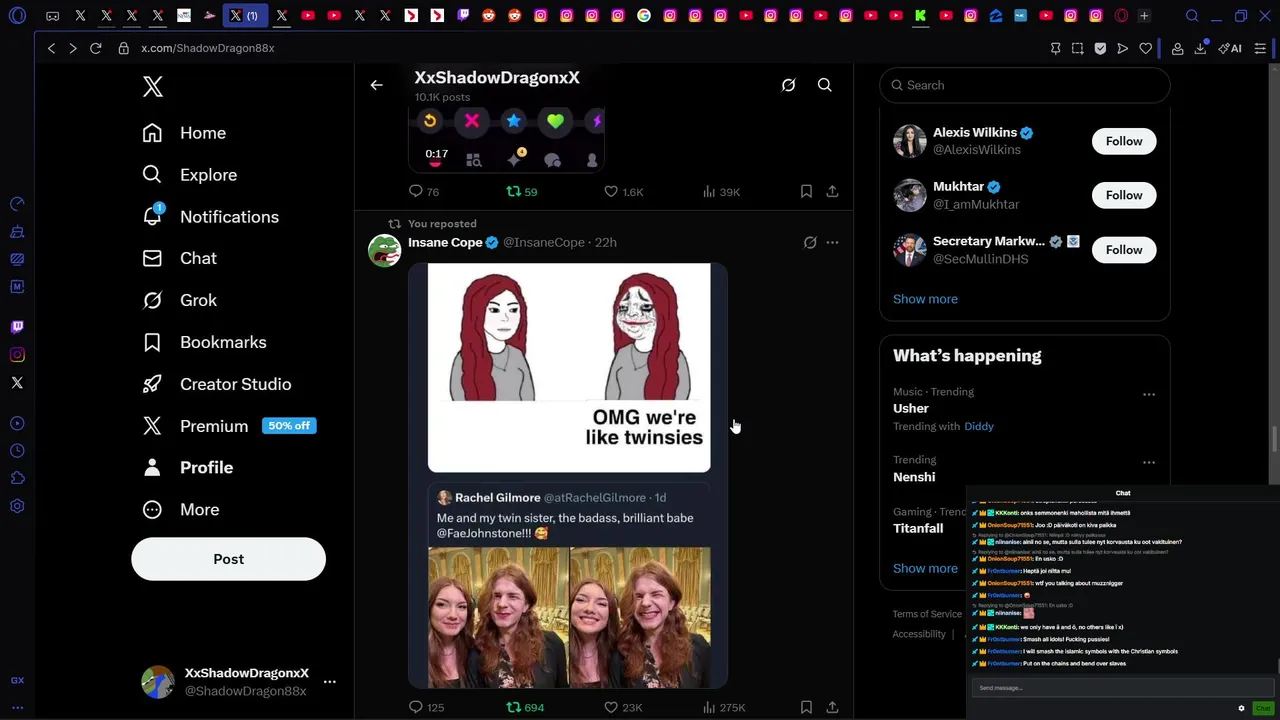Open chat overlay settings gear
The width and height of the screenshot is (1280, 720).
click(x=1241, y=708)
